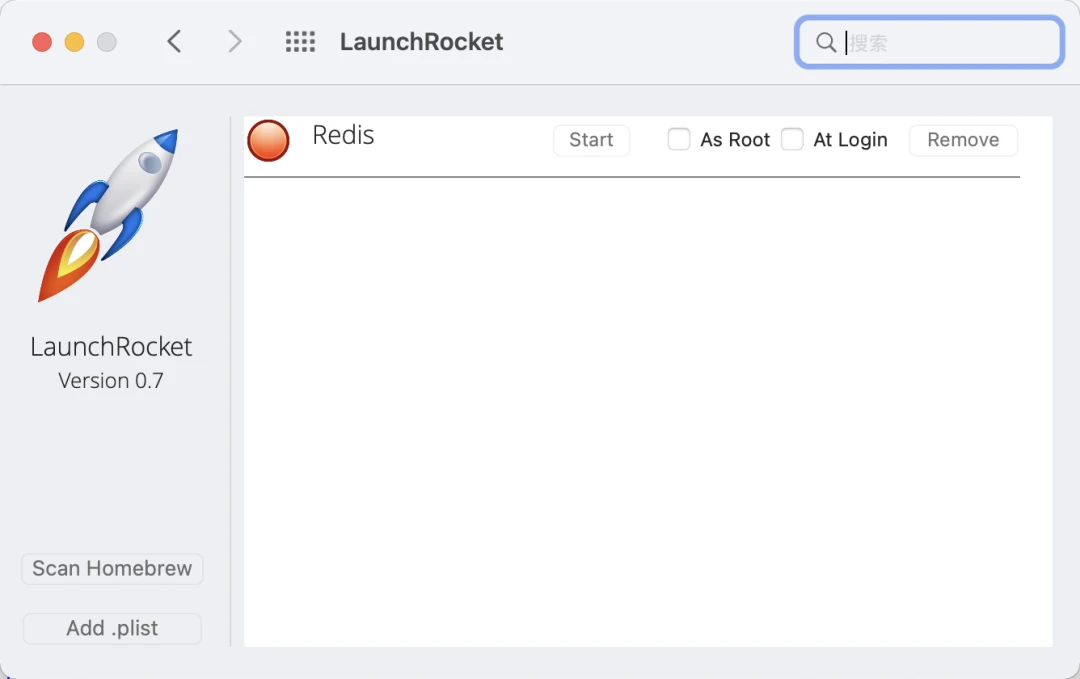
Task: Click the Version 0.7 label
Action: pos(111,381)
